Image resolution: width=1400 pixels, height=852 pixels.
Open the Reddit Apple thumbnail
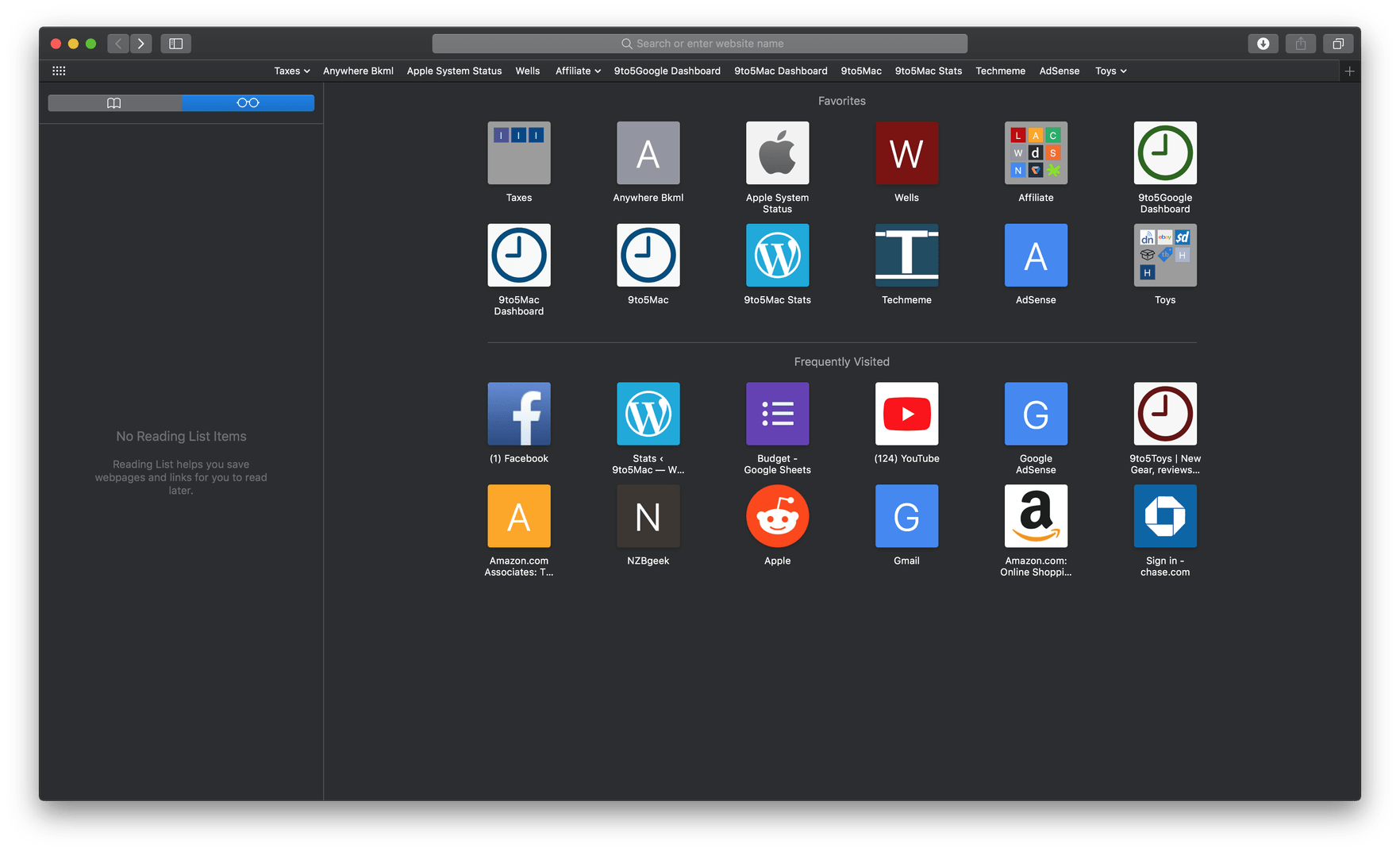(x=777, y=516)
